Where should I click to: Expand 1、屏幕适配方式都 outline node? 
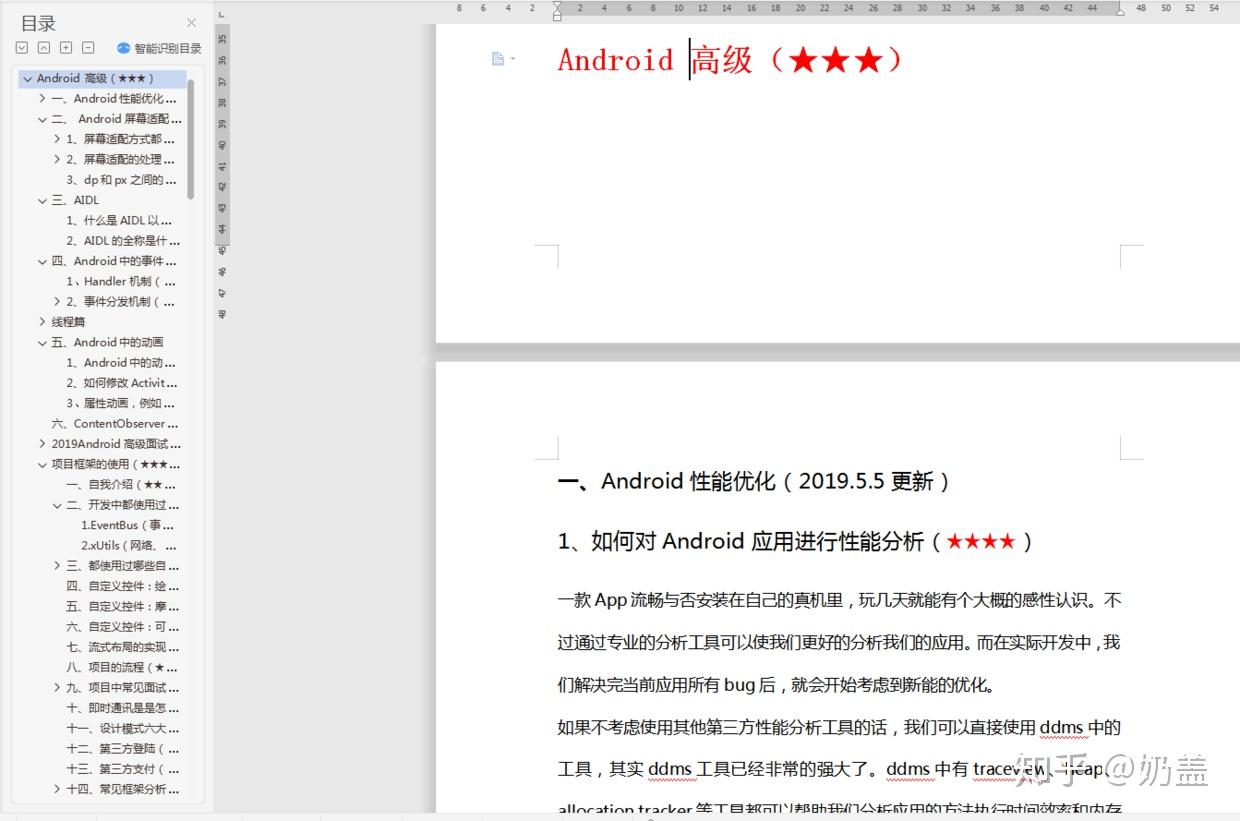(x=57, y=139)
